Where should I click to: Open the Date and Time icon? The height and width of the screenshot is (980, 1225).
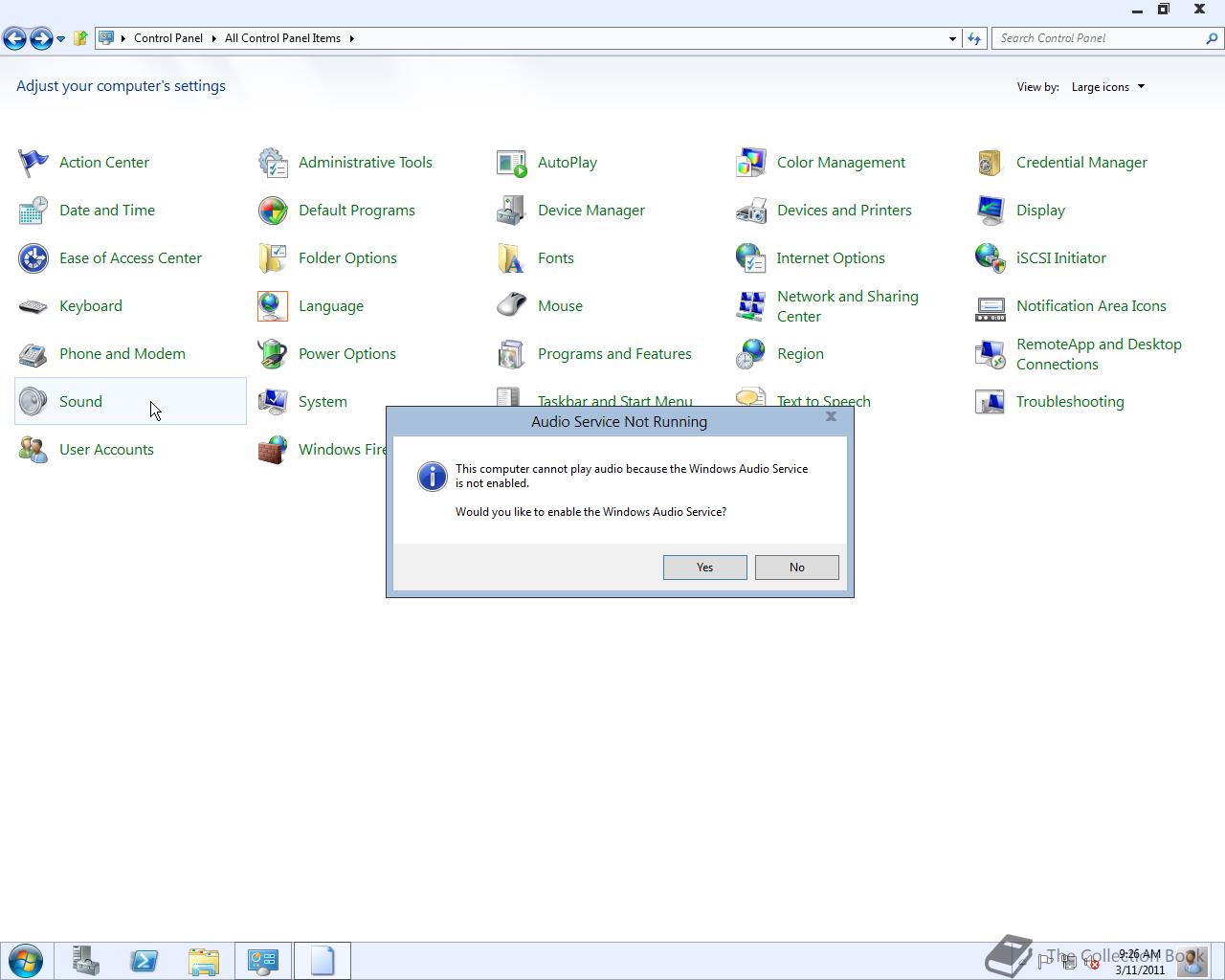[33, 211]
